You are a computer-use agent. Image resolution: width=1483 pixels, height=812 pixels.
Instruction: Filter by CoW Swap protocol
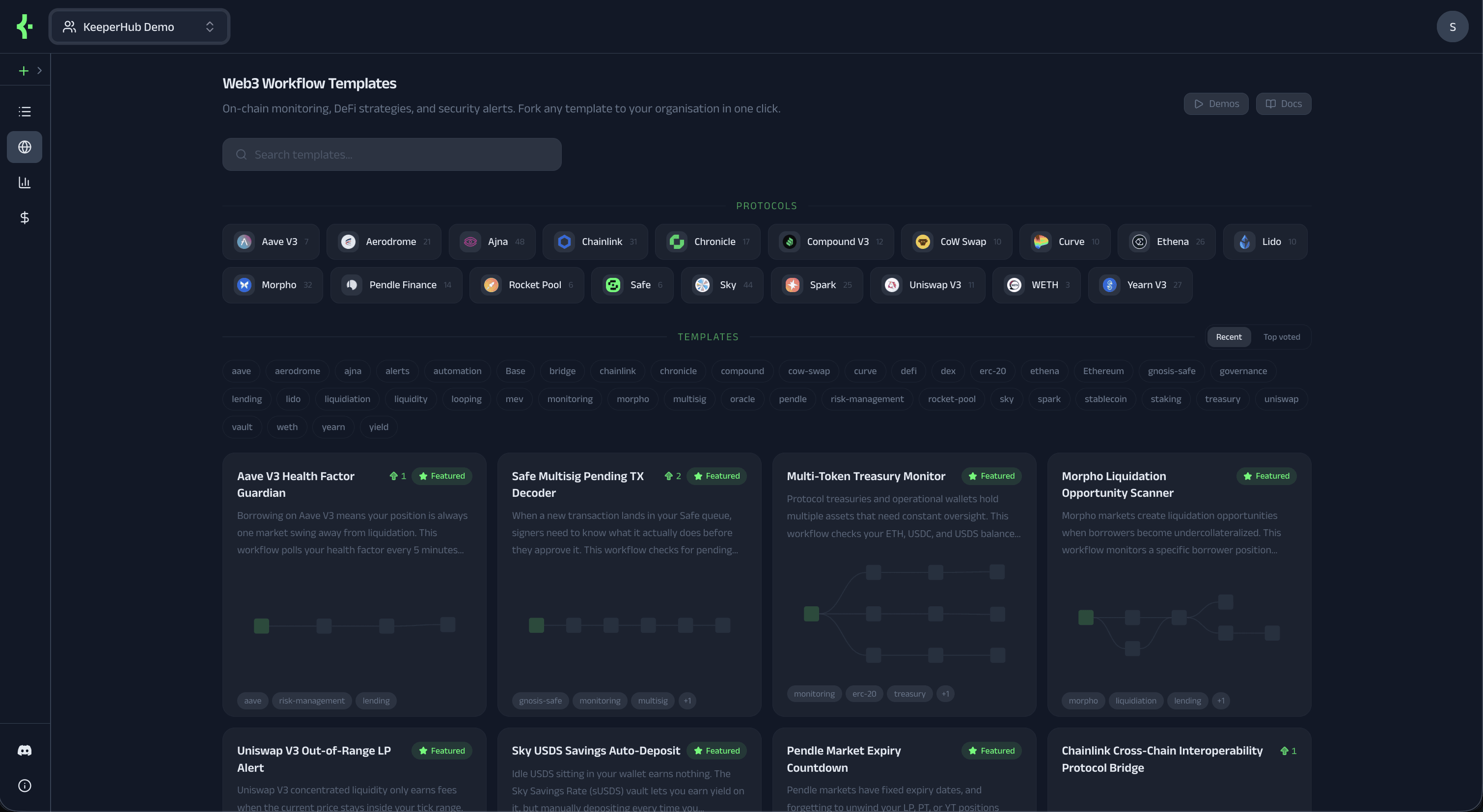(x=956, y=242)
